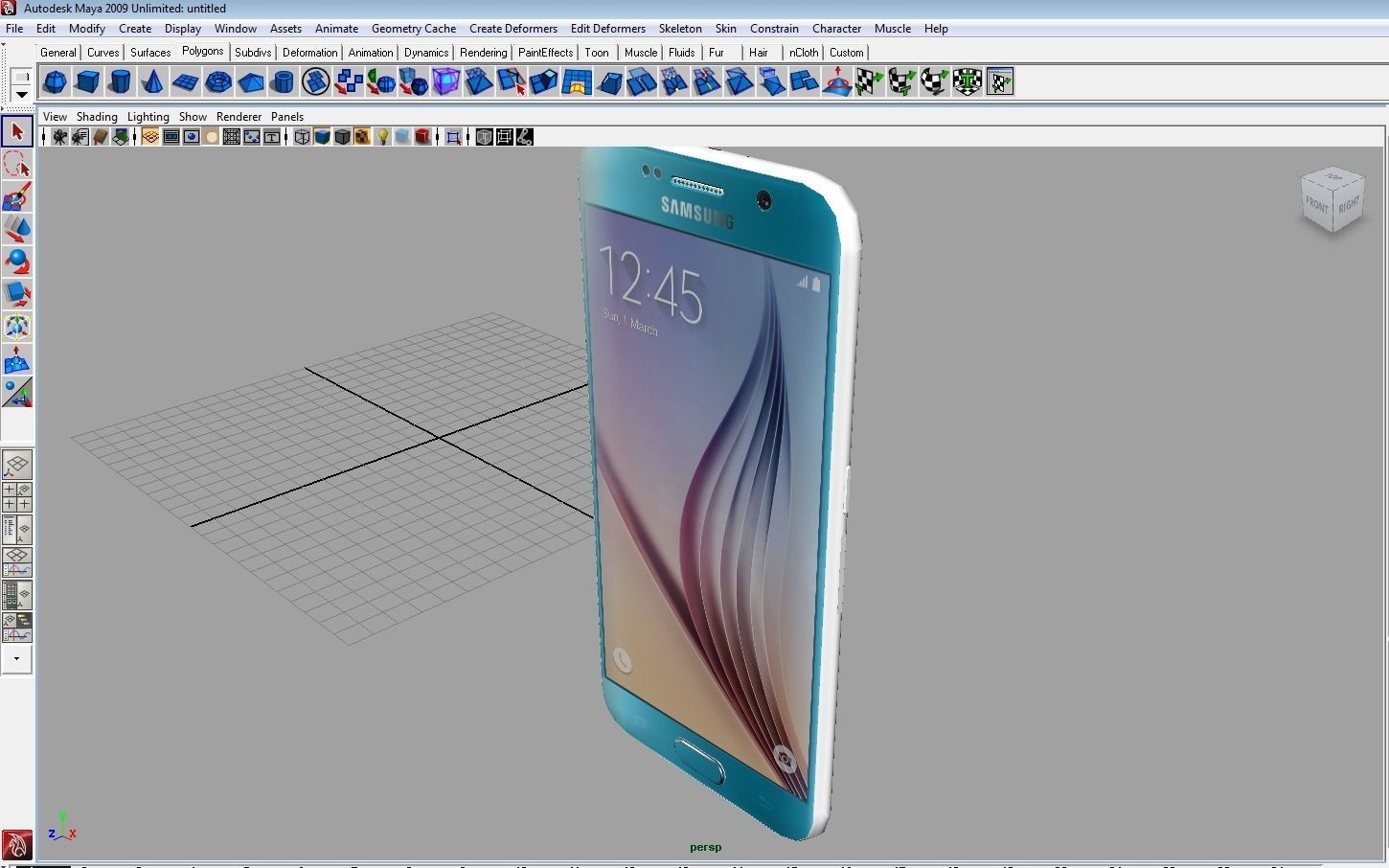1389x868 pixels.
Task: Open shelf options dropdown arrow
Action: point(20,95)
